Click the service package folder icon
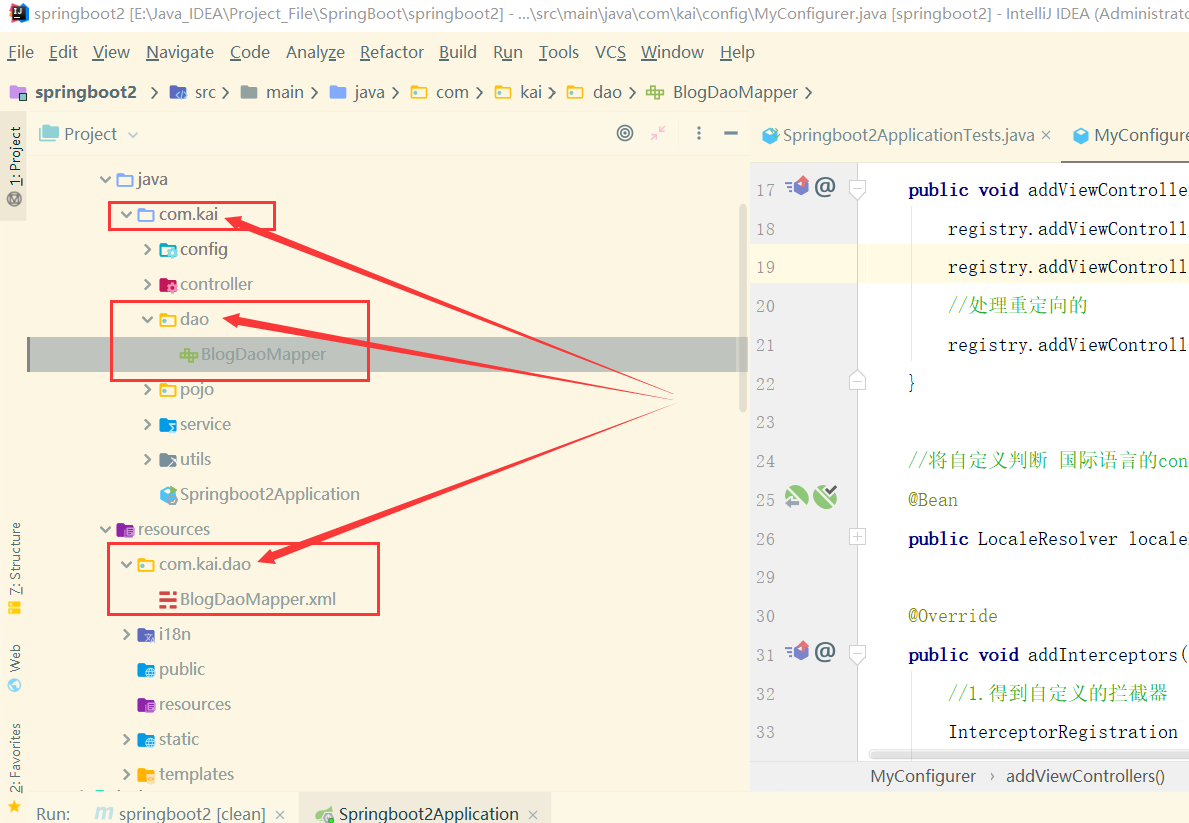The image size is (1189, 823). tap(168, 425)
